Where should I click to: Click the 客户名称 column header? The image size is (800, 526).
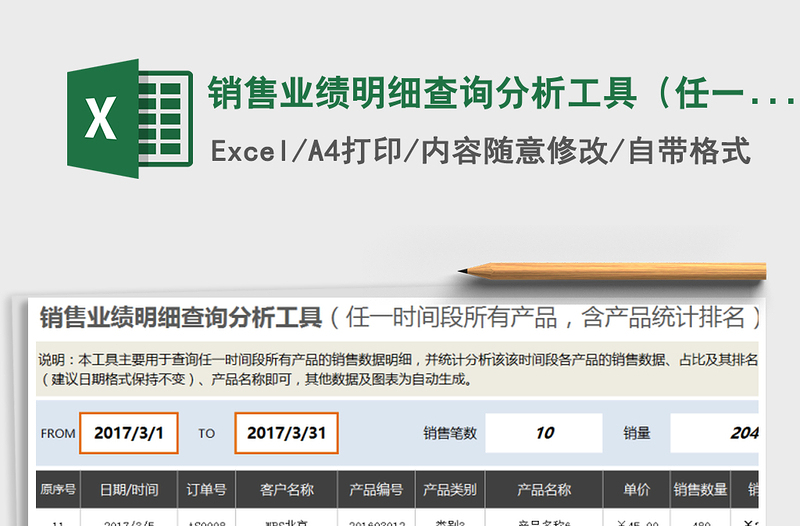[x=286, y=489]
